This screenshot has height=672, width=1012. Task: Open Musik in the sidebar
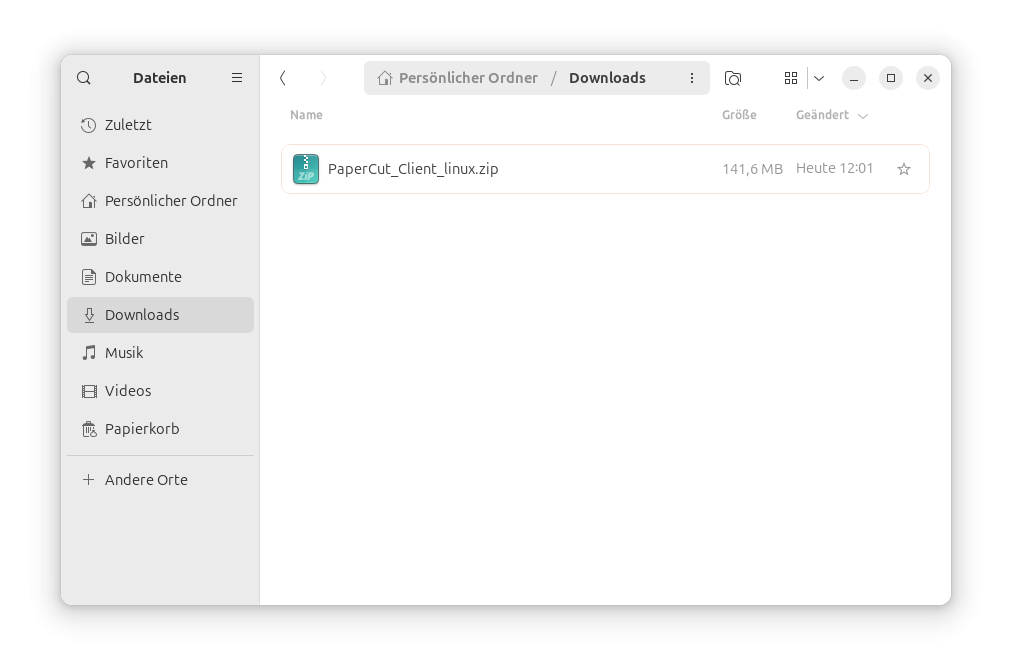click(160, 353)
